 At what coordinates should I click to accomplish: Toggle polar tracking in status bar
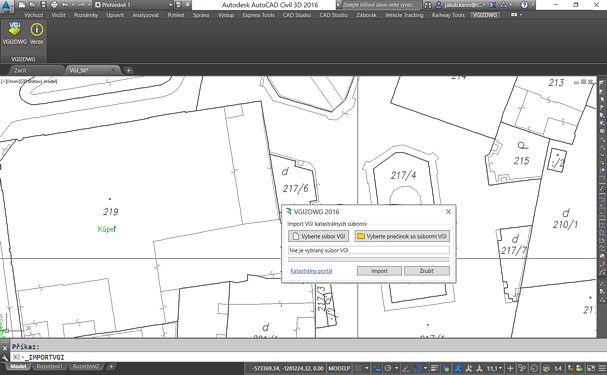(388, 368)
